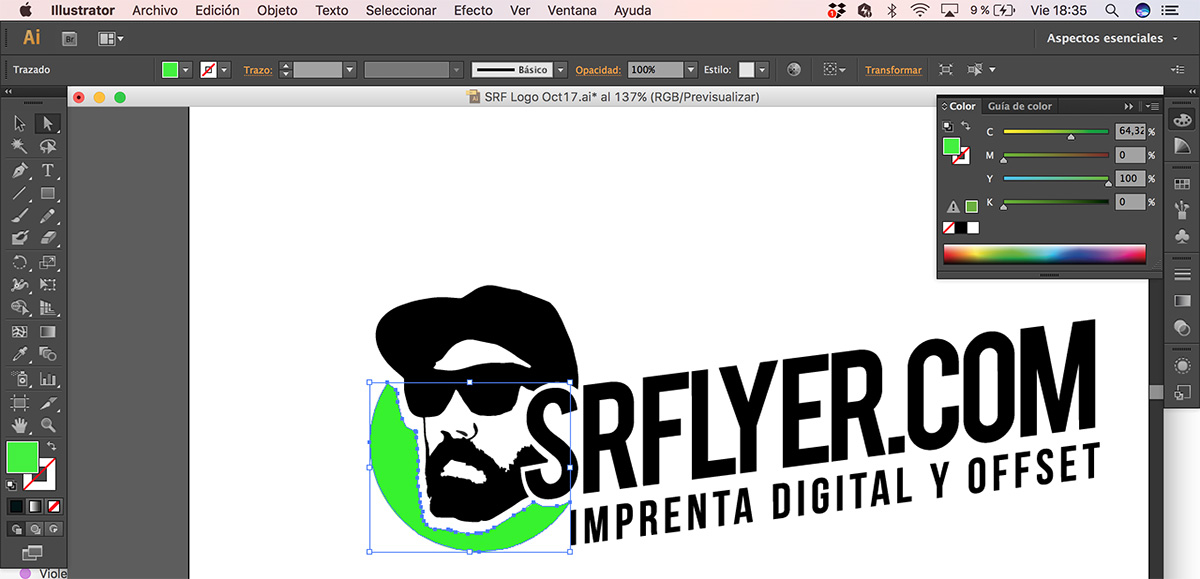Click the Trazo link label
1200x579 pixels.
[258, 70]
